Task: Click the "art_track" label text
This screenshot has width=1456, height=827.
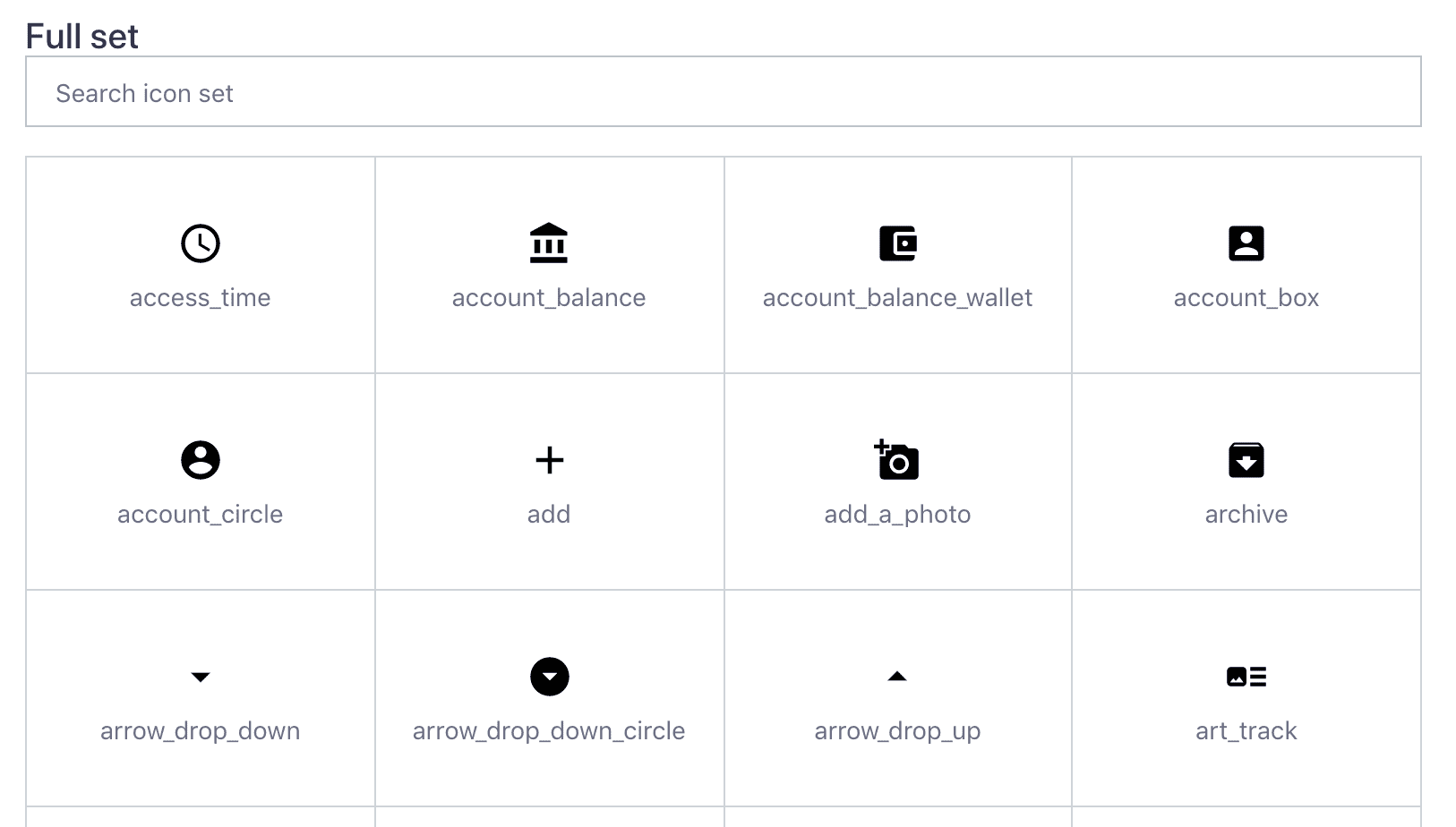Action: coord(1246,731)
